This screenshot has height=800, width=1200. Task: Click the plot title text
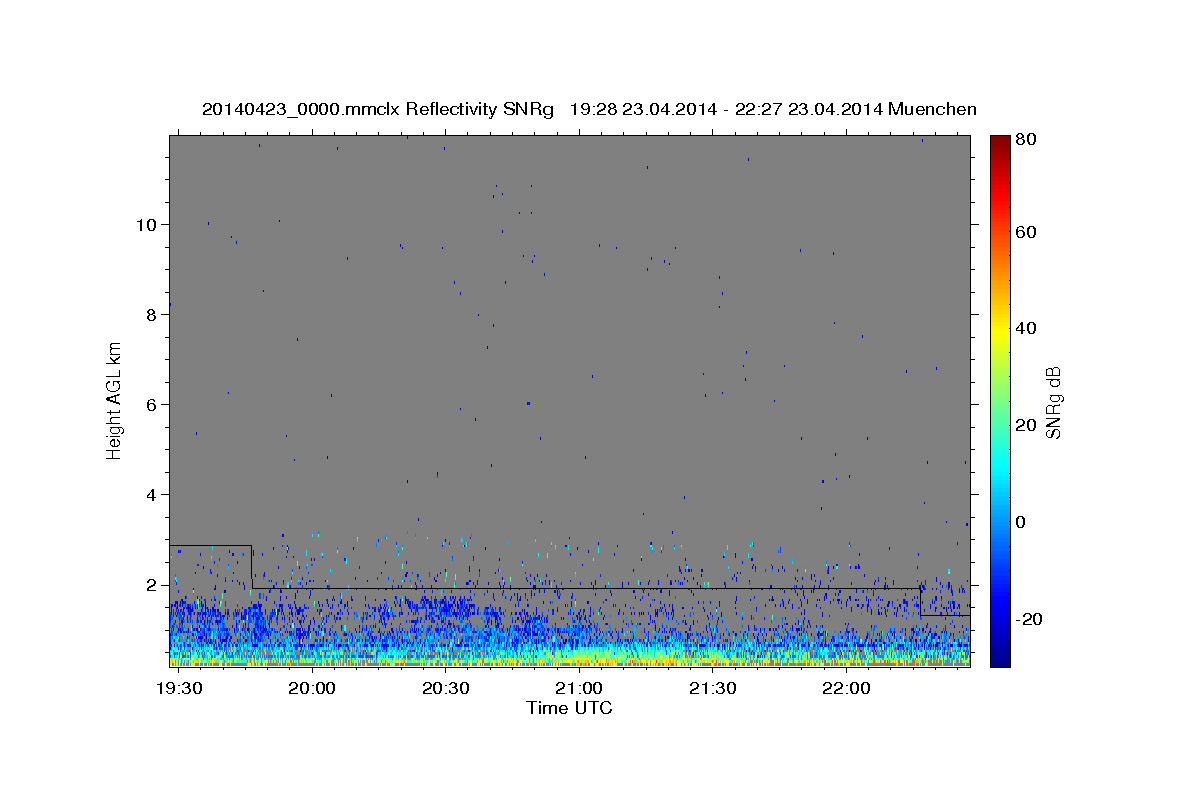[x=589, y=109]
